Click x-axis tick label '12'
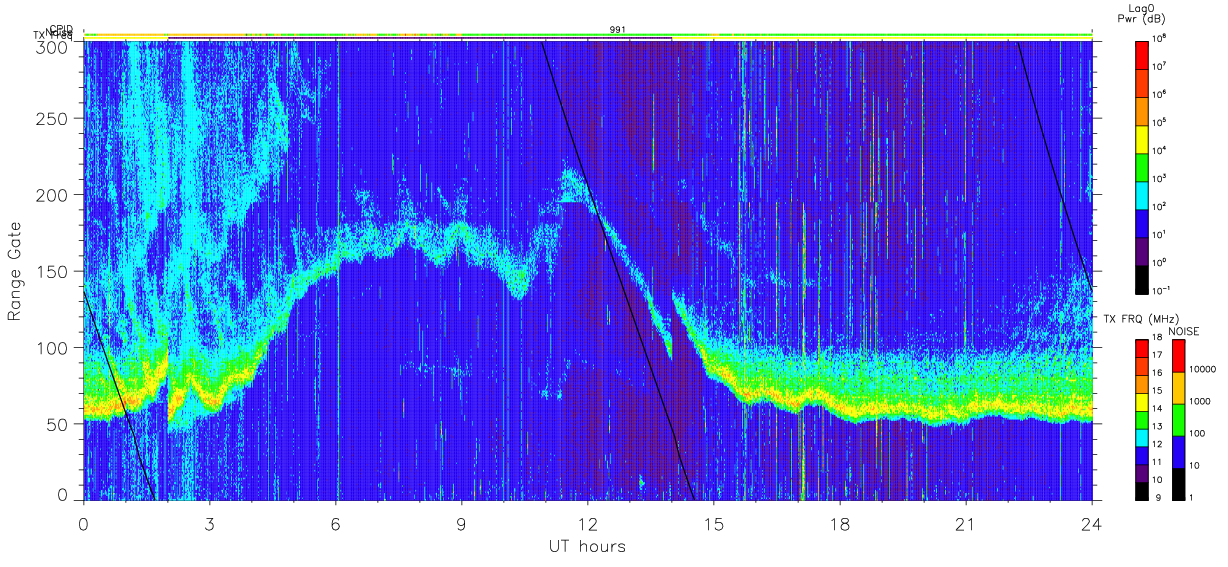The height and width of the screenshot is (567, 1228). click(x=587, y=524)
